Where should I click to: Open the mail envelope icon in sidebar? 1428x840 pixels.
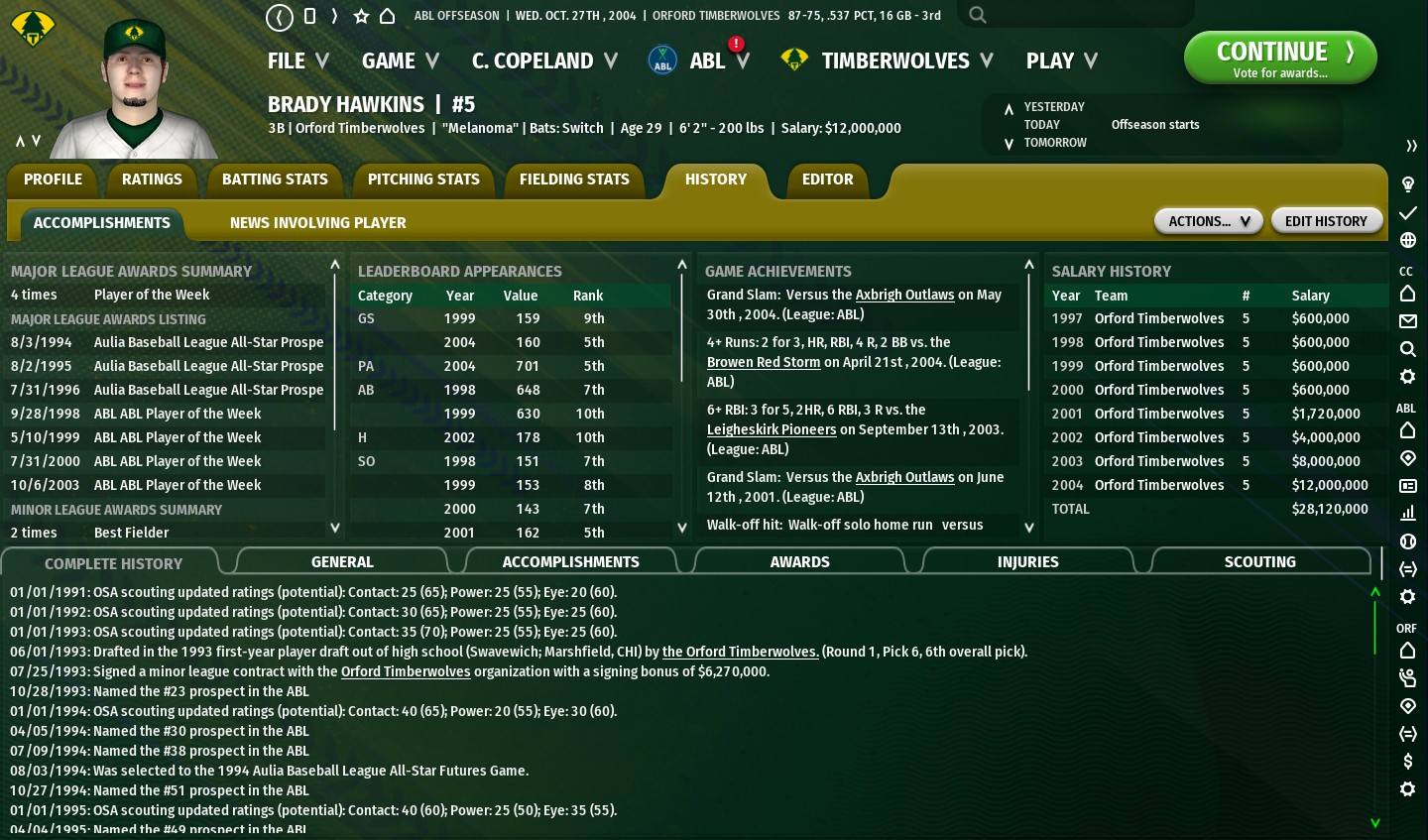1407,321
